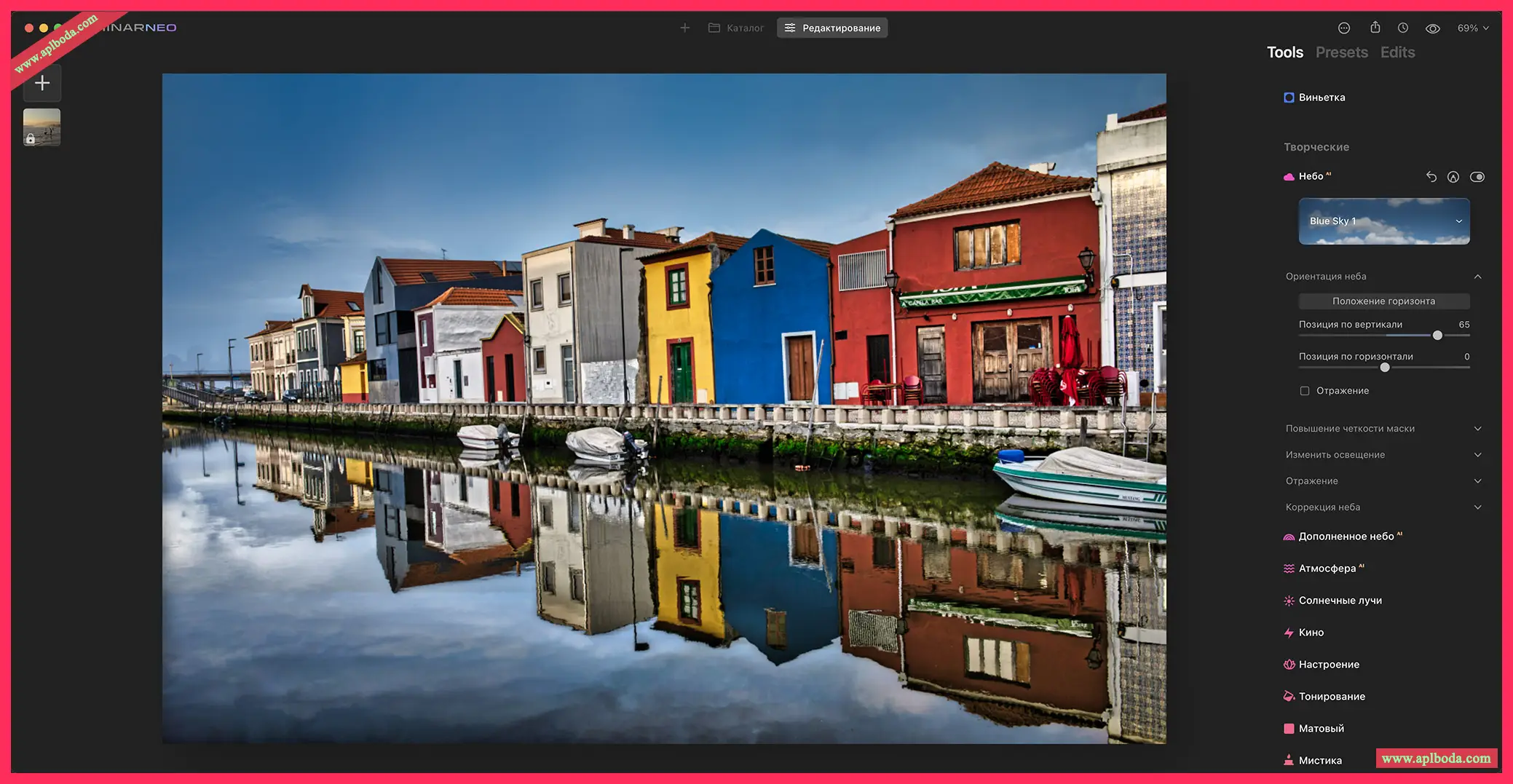The width and height of the screenshot is (1513, 784).
Task: Toggle the Небо adjustment switch on or off
Action: [1477, 176]
